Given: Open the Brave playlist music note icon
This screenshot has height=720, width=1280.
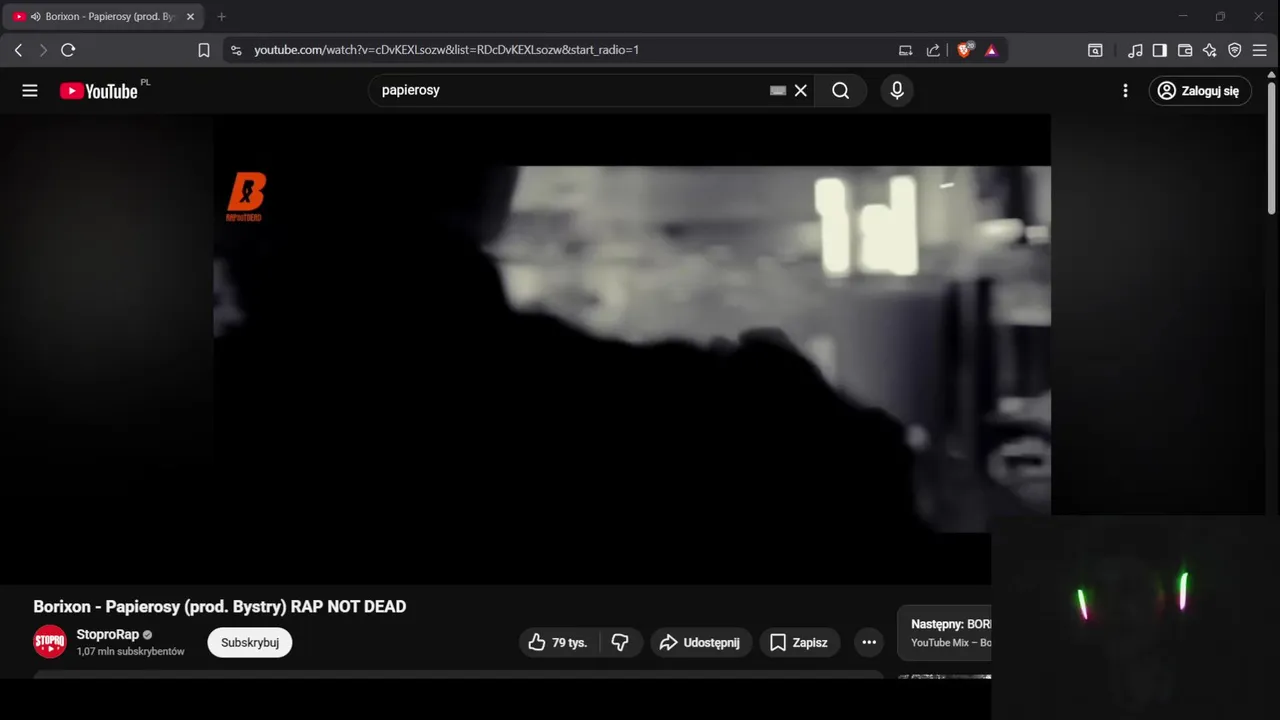Looking at the screenshot, I should [1135, 50].
